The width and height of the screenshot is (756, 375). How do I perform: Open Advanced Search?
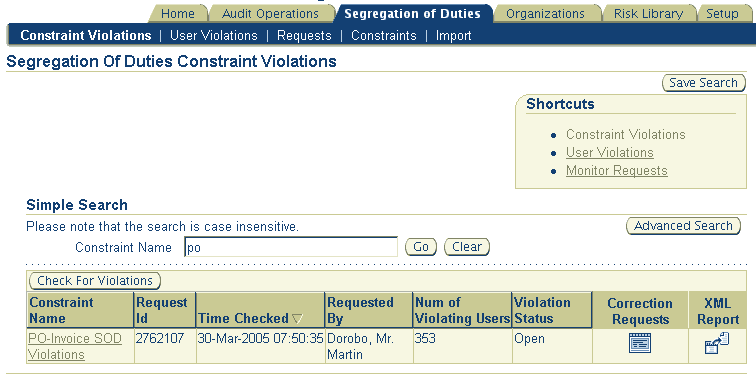(683, 226)
